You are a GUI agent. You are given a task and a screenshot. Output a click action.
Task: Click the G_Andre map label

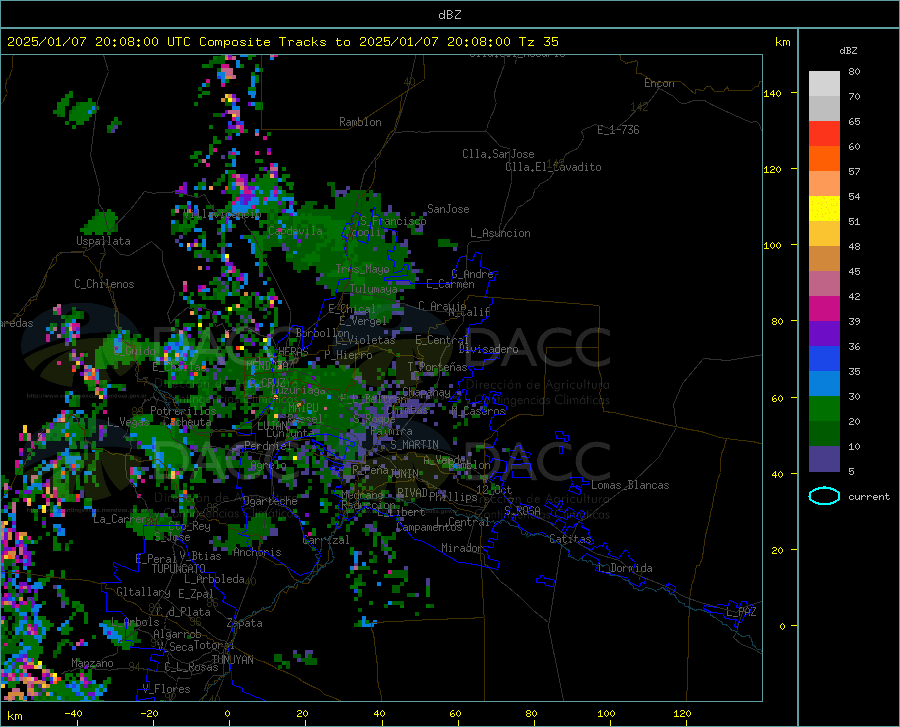point(472,274)
